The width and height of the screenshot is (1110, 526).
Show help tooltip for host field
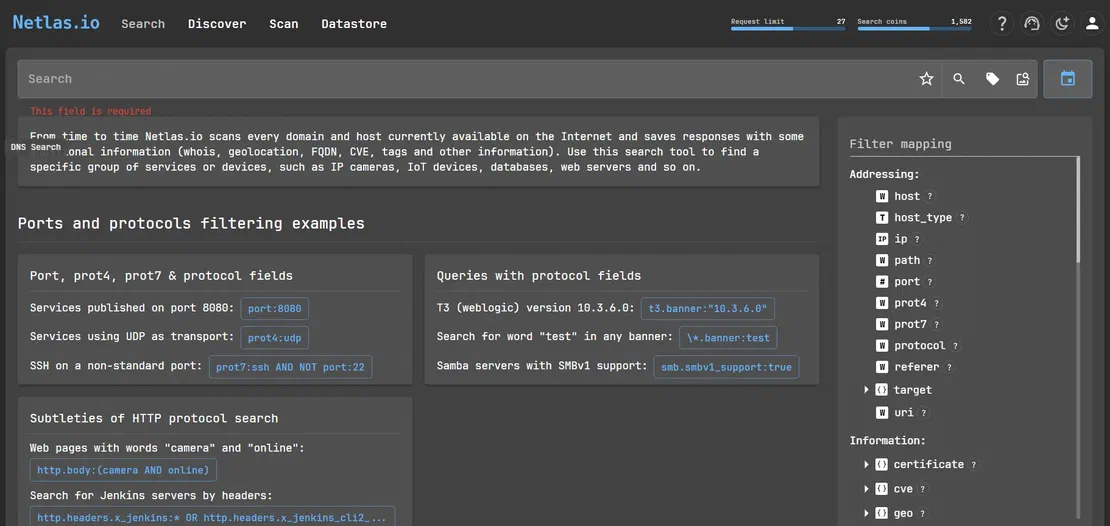(x=930, y=197)
